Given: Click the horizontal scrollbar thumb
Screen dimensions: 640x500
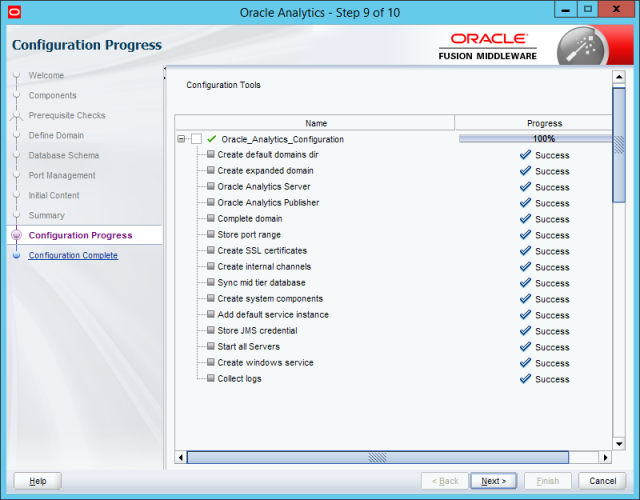Looking at the screenshot, I should coord(378,457).
